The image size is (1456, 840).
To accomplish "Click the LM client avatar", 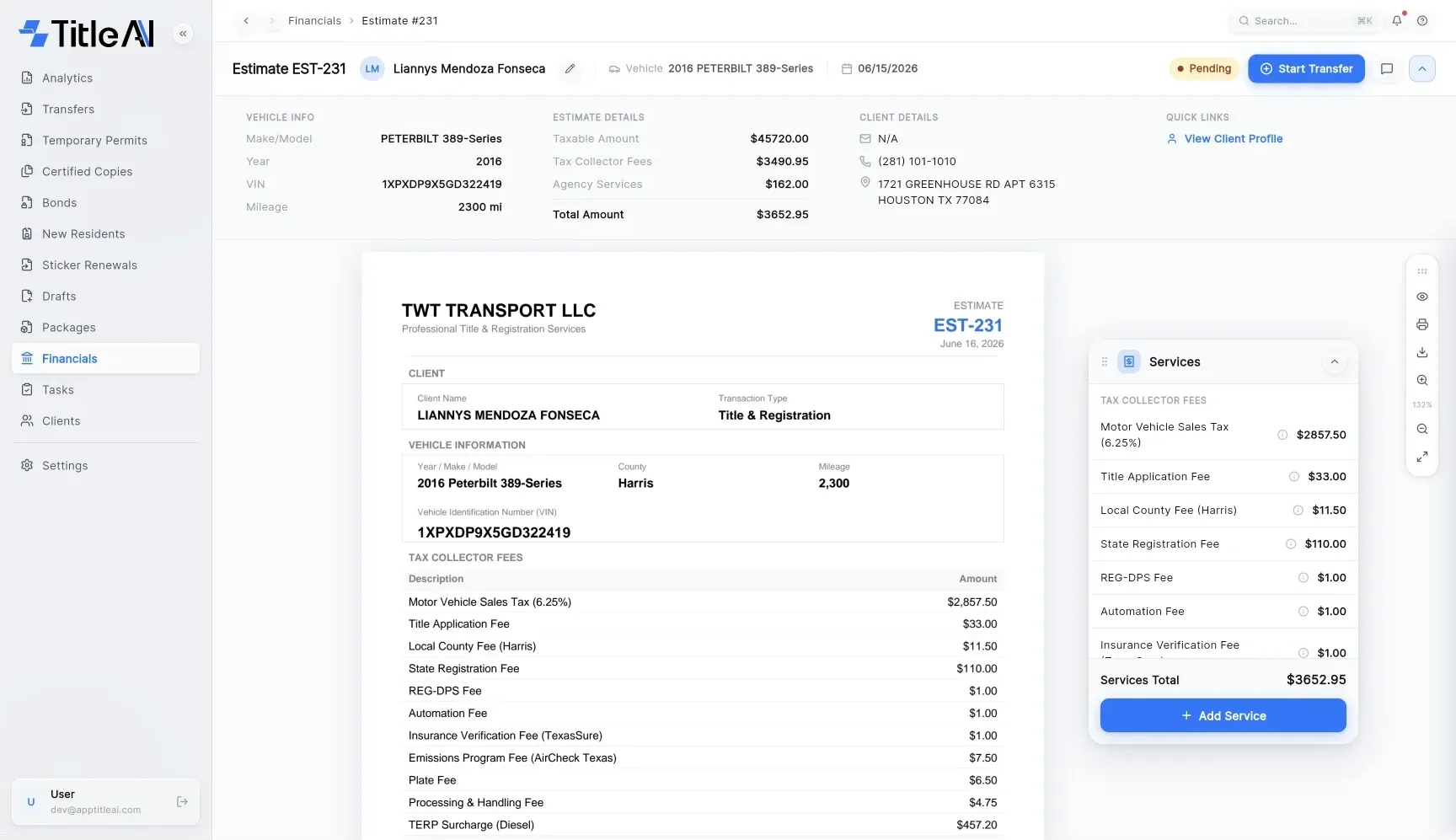I will (x=372, y=69).
